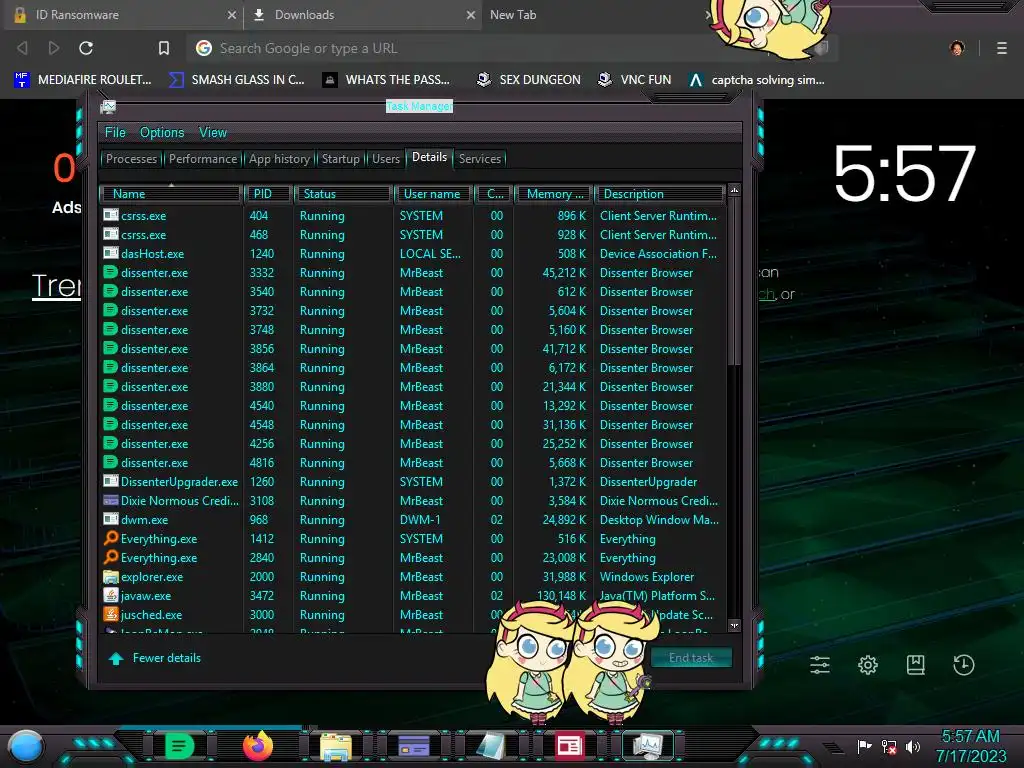
Task: Open MEDIAFIRE ROULET... bookmark
Action: tap(82, 80)
